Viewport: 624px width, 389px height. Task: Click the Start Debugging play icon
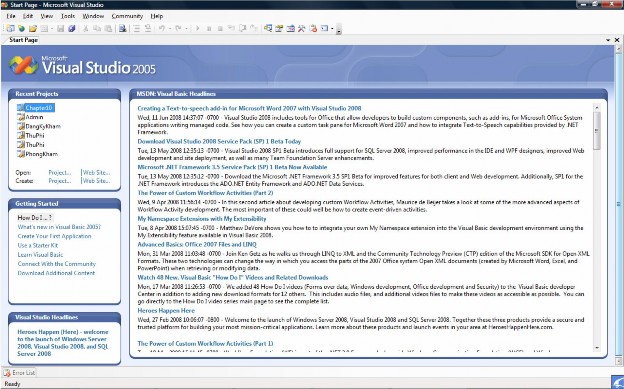click(197, 28)
